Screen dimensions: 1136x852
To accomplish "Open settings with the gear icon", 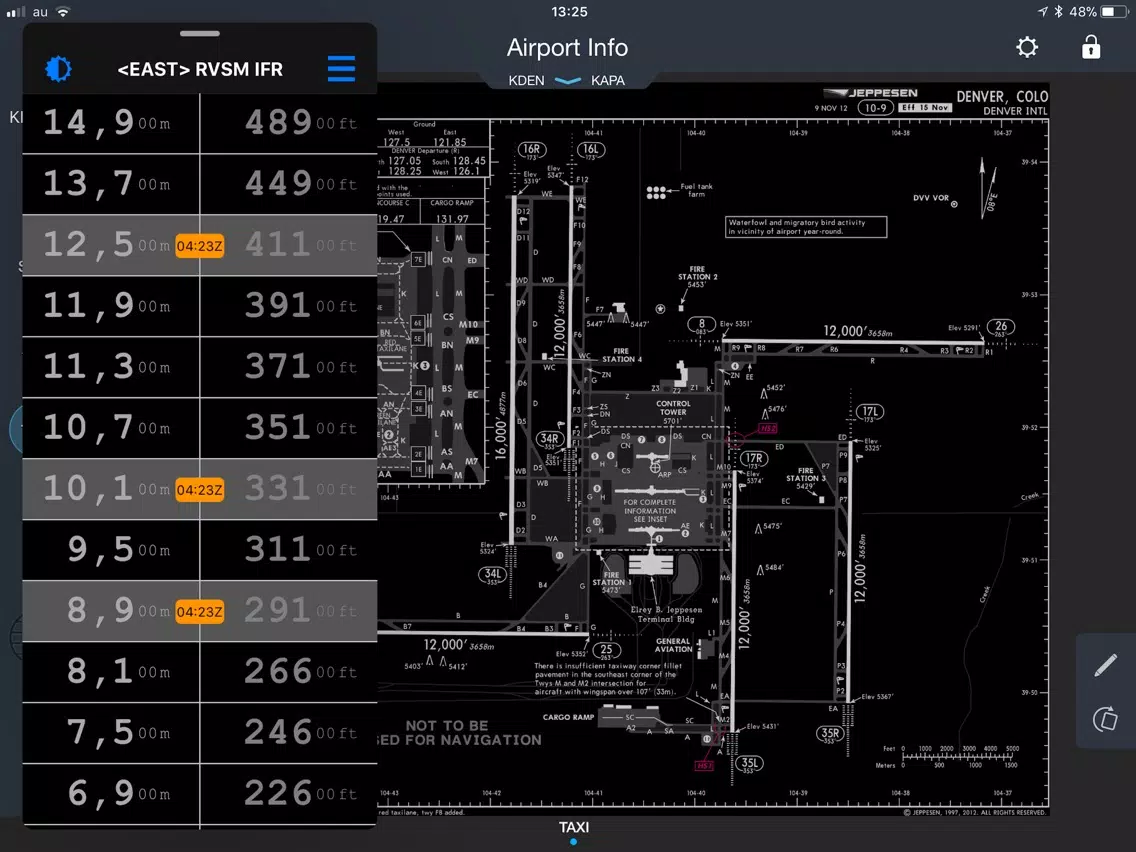I will 1027,48.
